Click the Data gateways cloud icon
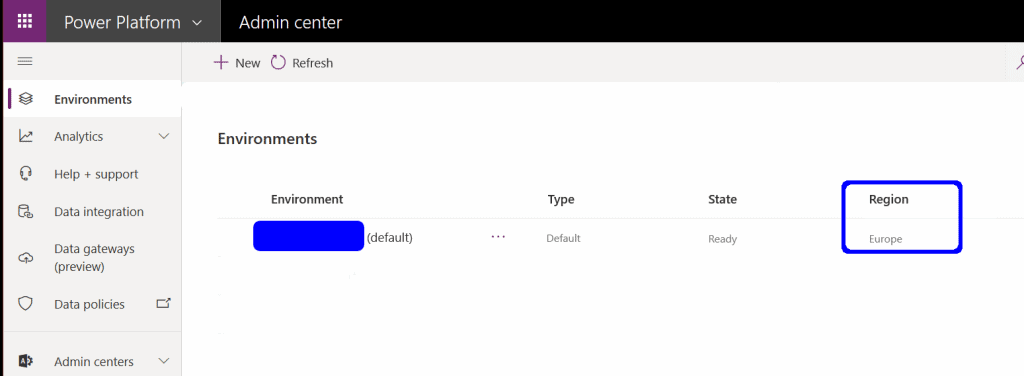Image resolution: width=1024 pixels, height=376 pixels. (25, 258)
